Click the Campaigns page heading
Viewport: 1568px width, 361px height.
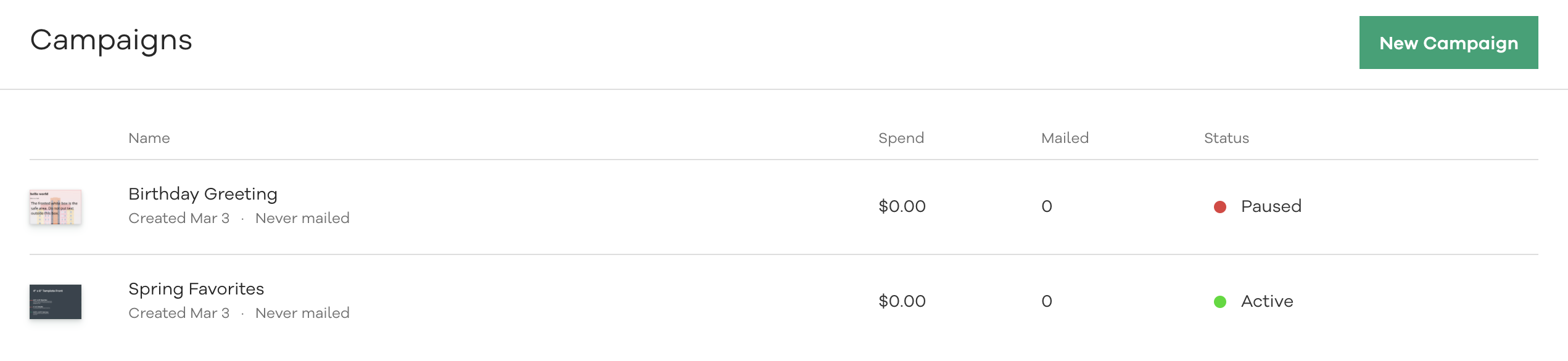(112, 41)
